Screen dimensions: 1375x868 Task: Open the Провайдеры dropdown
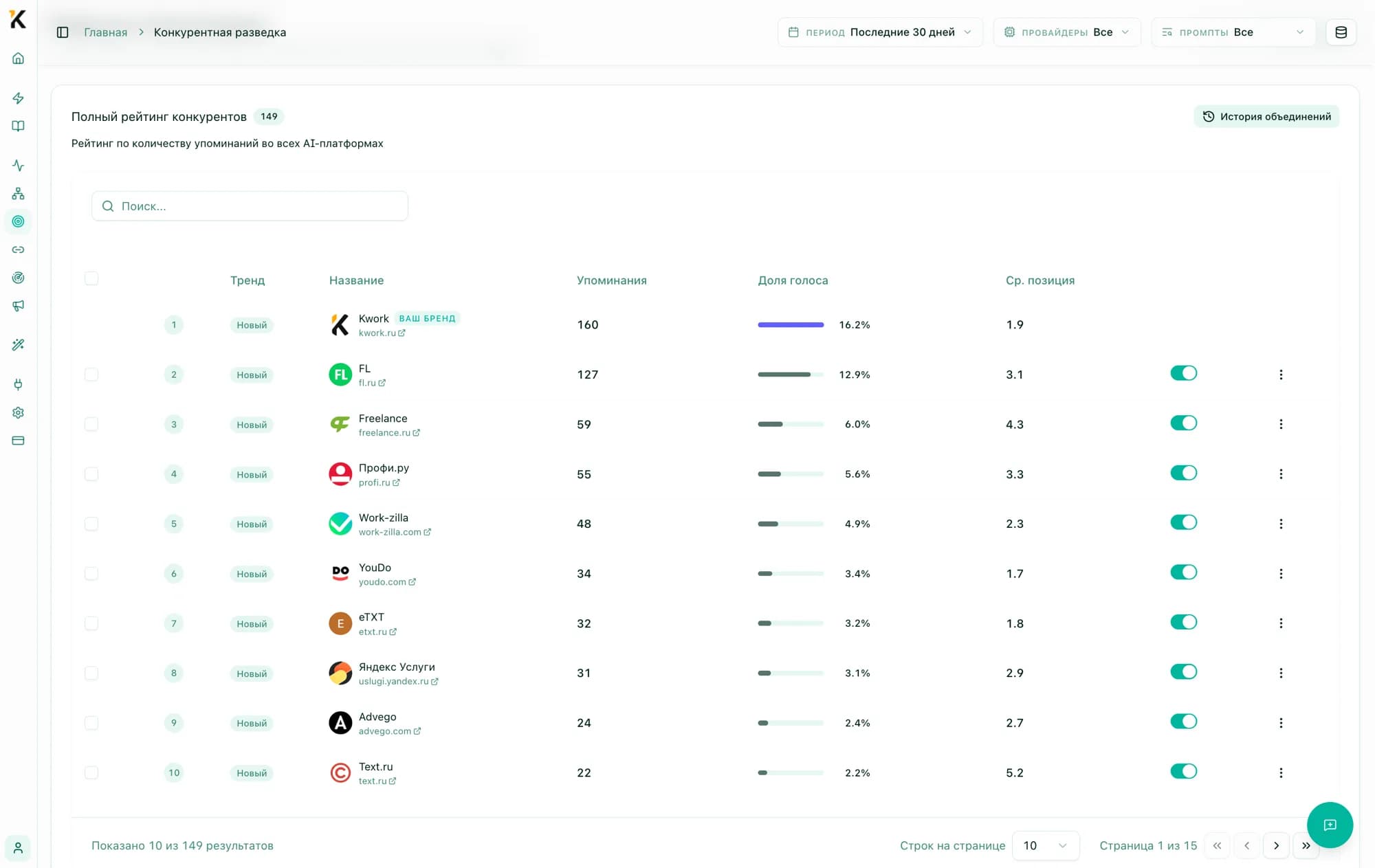click(x=1067, y=32)
